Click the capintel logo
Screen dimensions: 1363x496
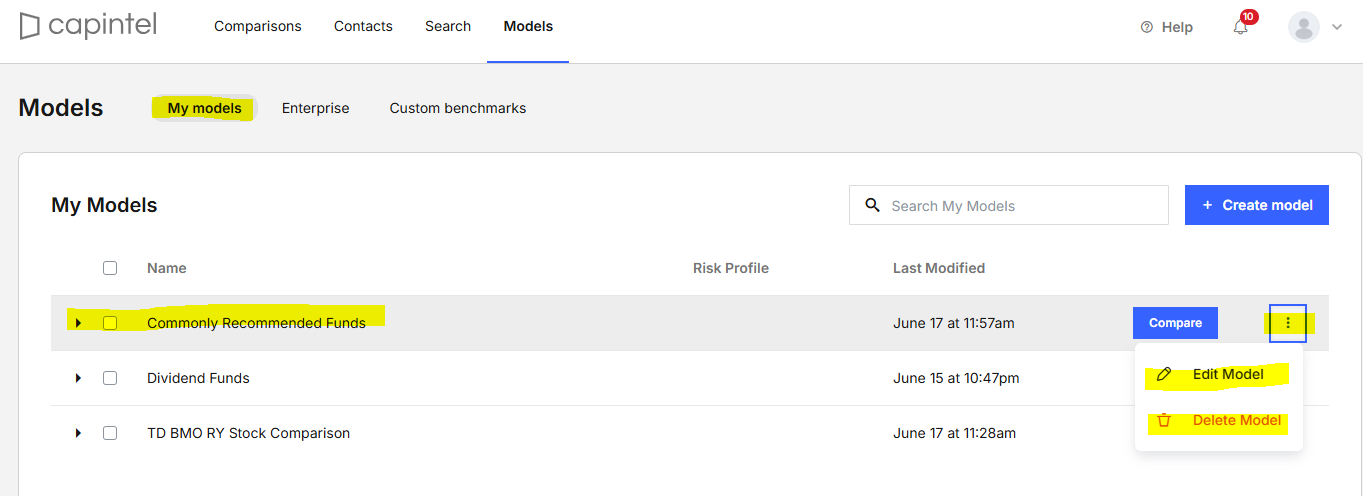[x=88, y=26]
